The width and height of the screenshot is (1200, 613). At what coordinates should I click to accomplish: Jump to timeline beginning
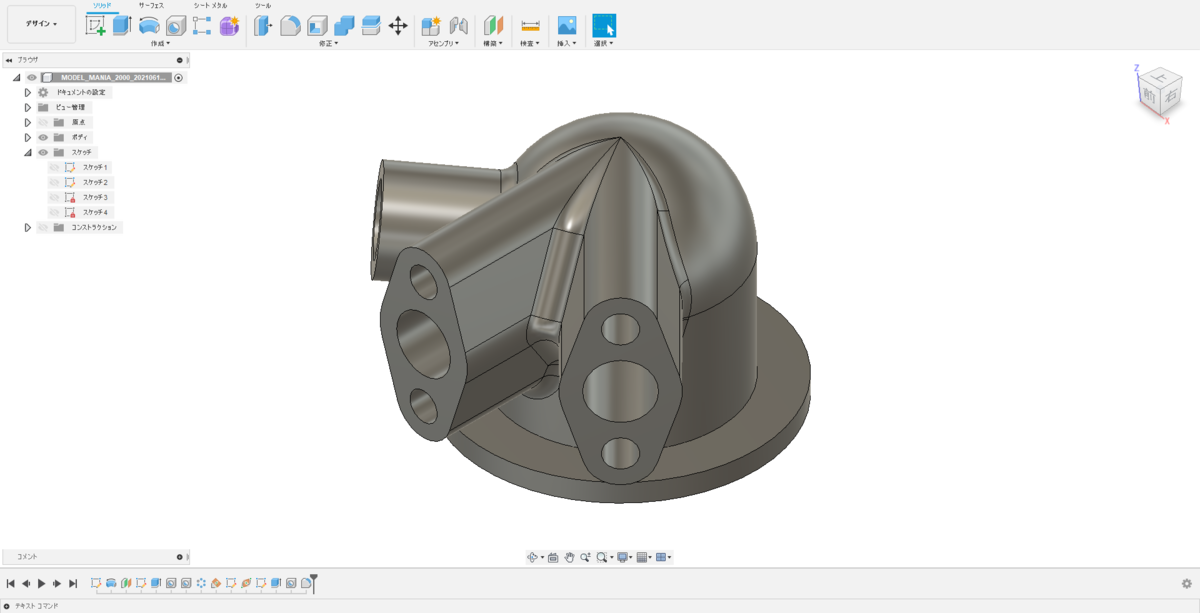coord(10,583)
